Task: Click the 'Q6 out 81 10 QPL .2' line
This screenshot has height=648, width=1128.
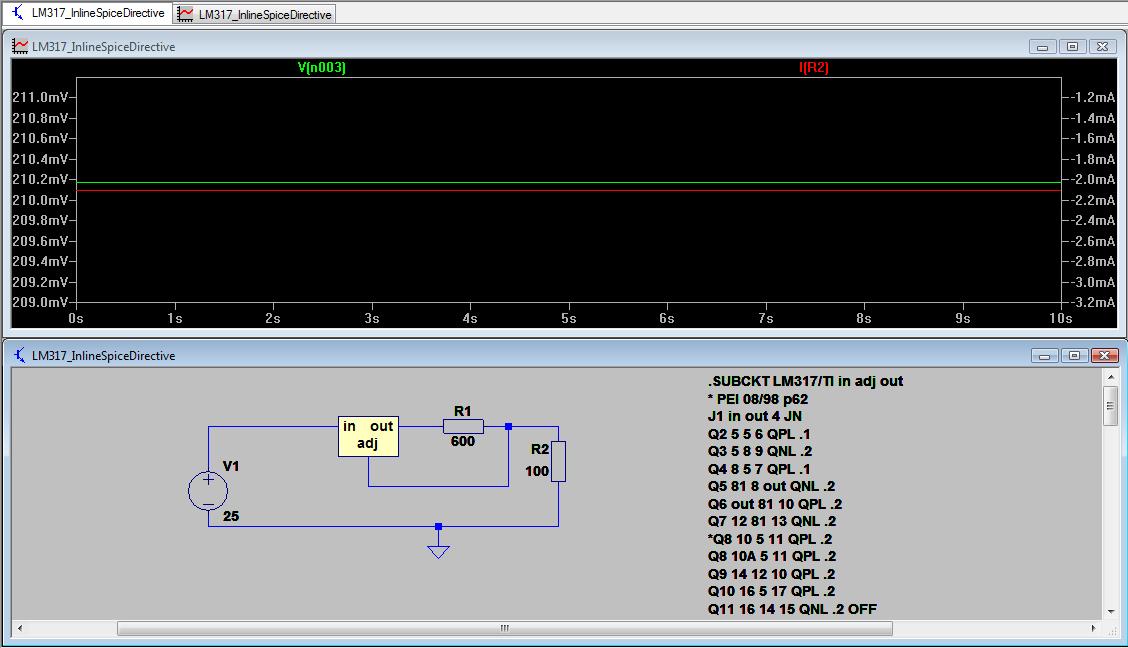Action: 775,504
